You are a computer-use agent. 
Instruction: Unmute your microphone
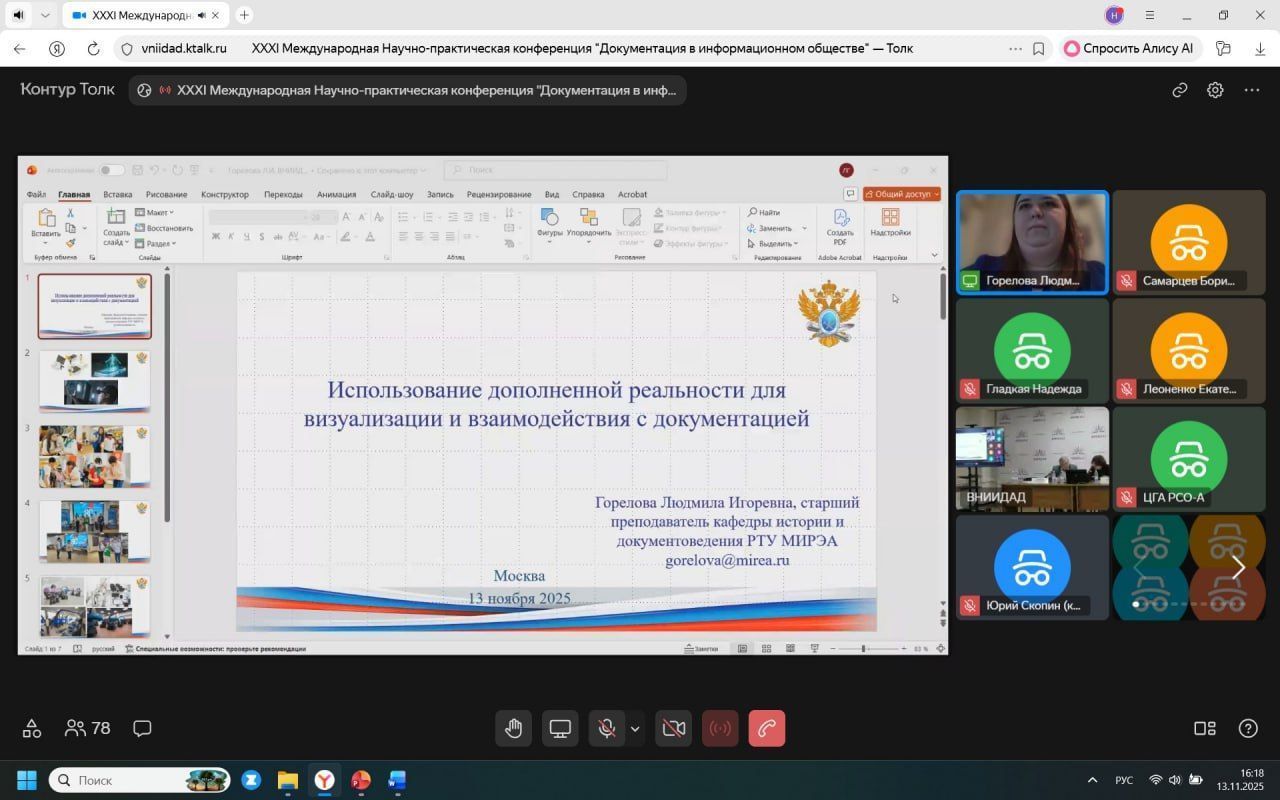tap(606, 729)
